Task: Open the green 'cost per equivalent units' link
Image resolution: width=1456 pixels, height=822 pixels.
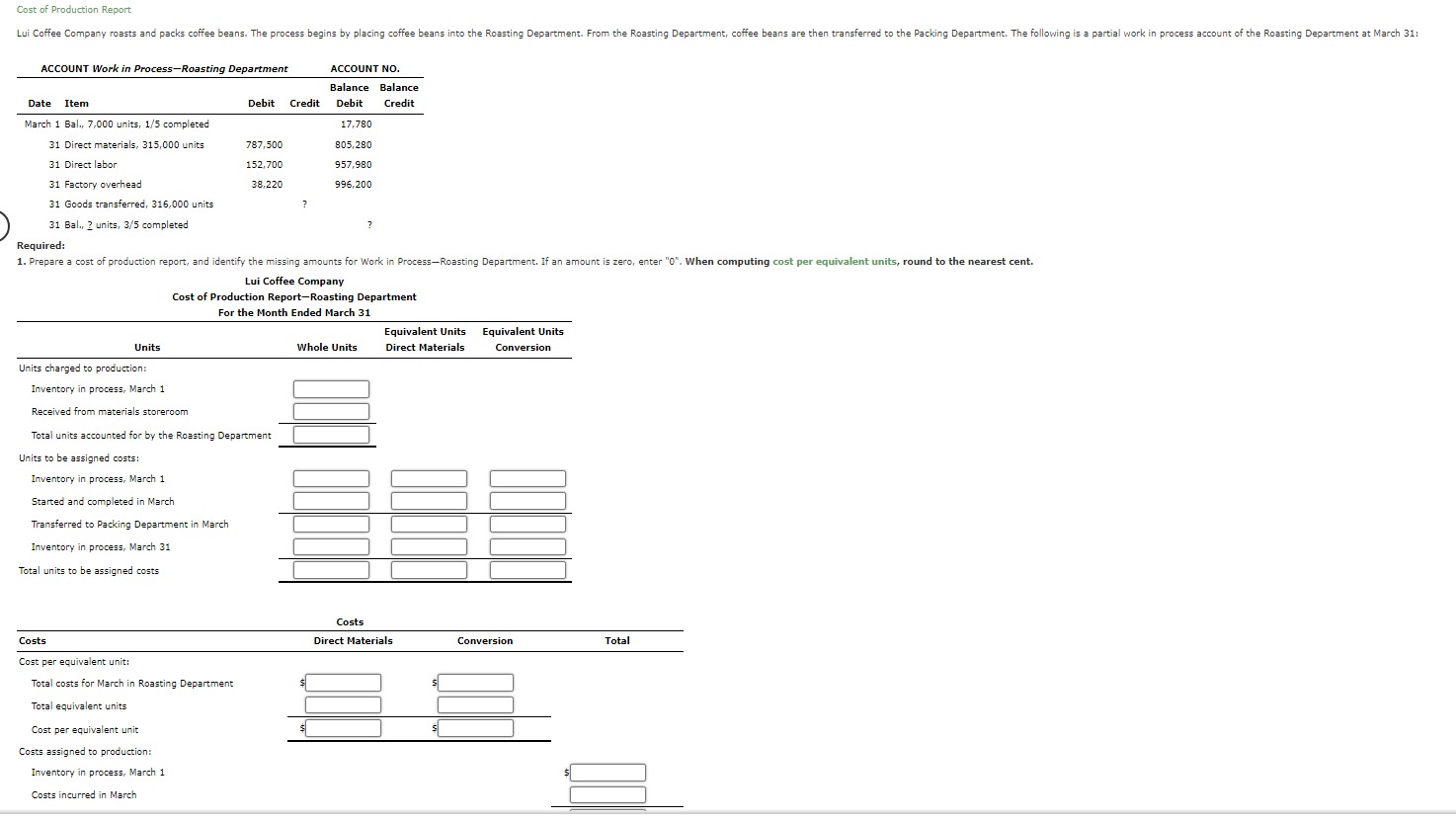Action: [835, 262]
